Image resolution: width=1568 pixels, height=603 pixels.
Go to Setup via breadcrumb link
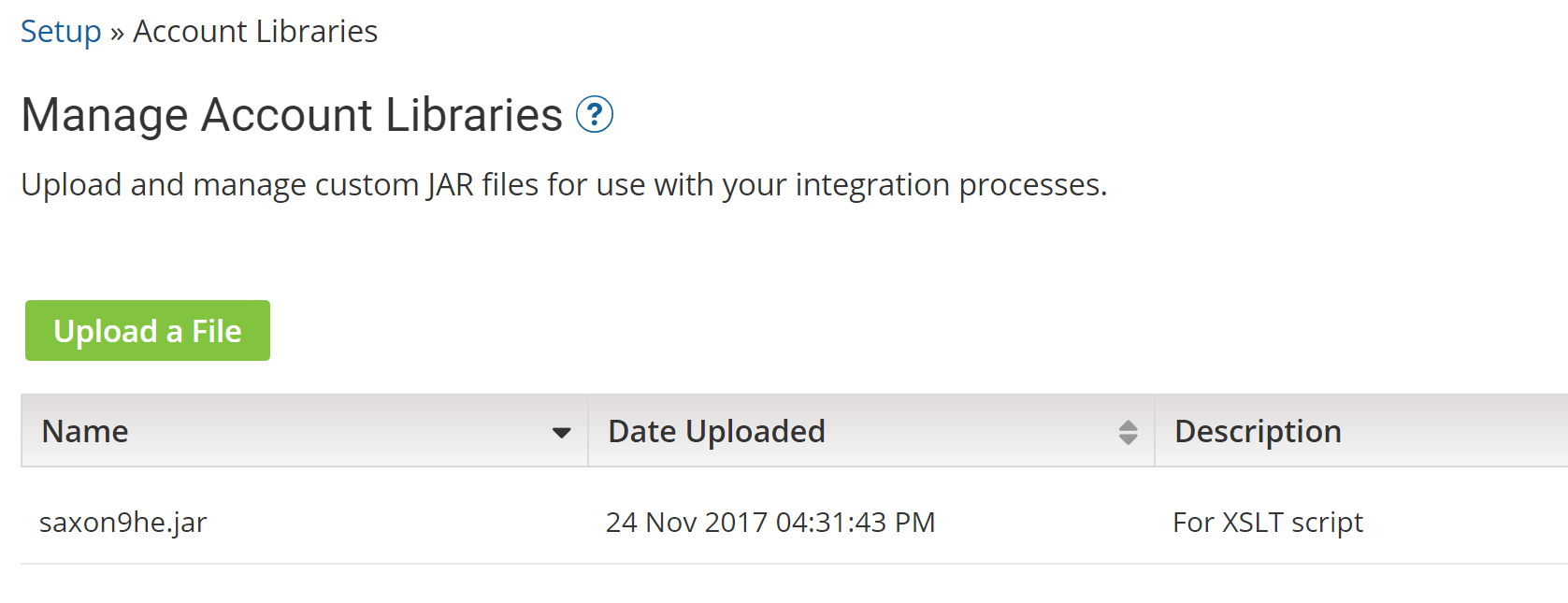pyautogui.click(x=61, y=32)
